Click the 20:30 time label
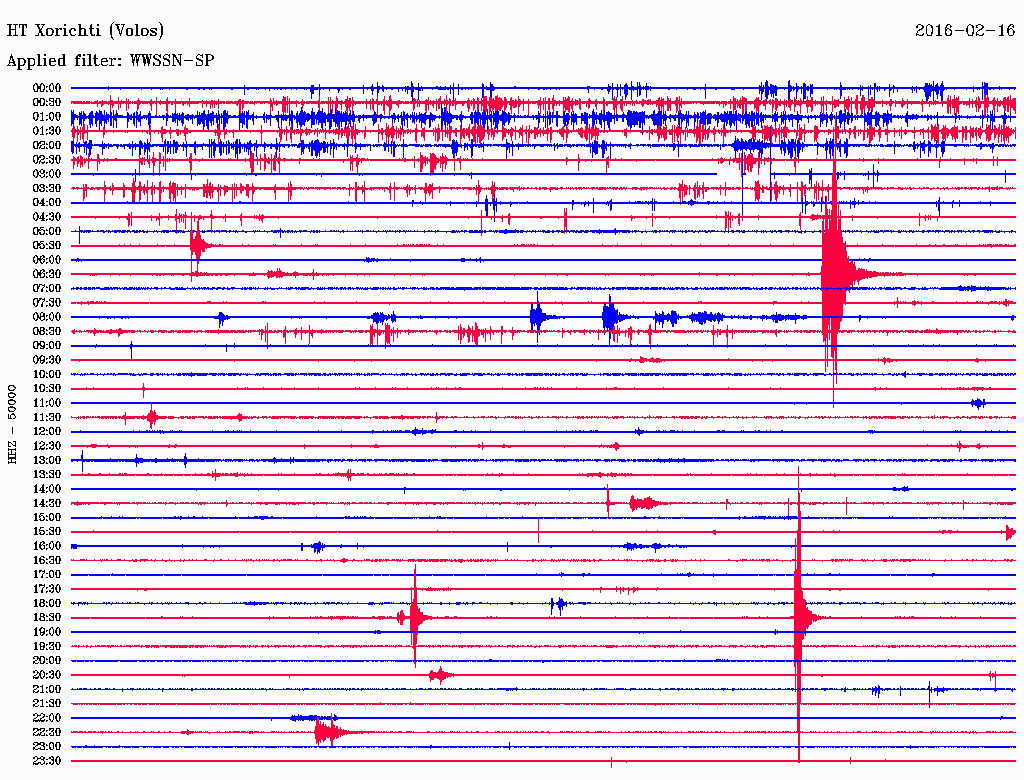 47,675
